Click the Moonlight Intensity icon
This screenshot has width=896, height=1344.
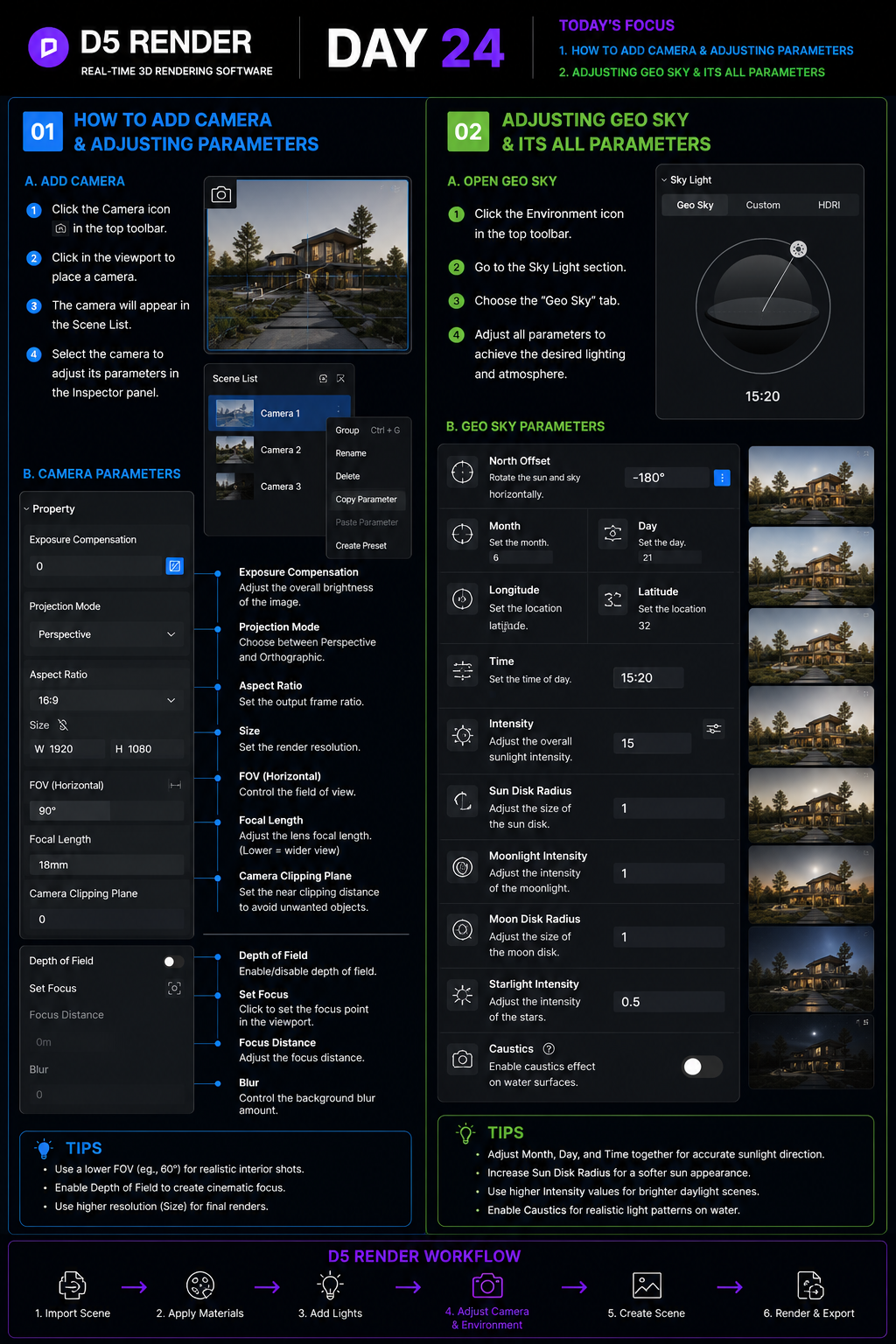(x=462, y=866)
